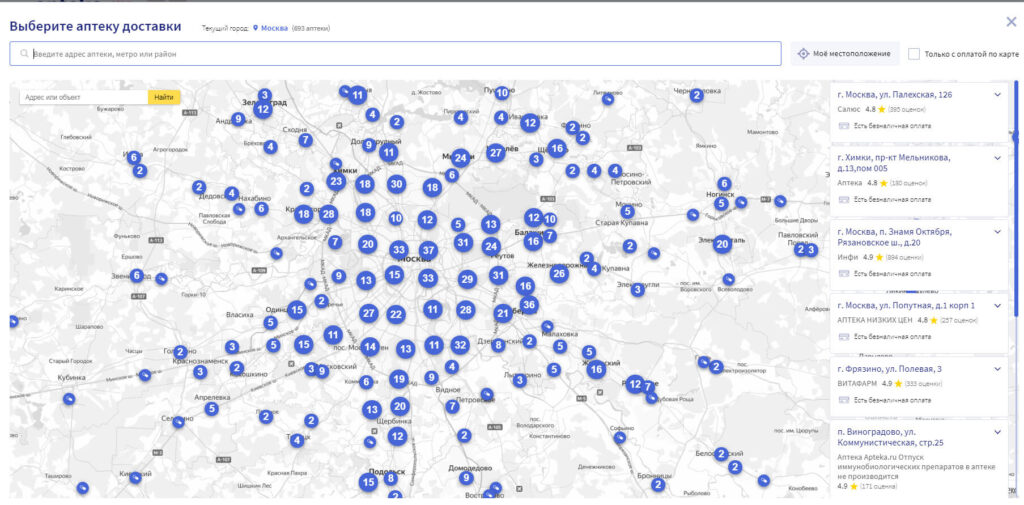Click the crosshair location icon
This screenshot has width=1024, height=505.
click(x=803, y=54)
